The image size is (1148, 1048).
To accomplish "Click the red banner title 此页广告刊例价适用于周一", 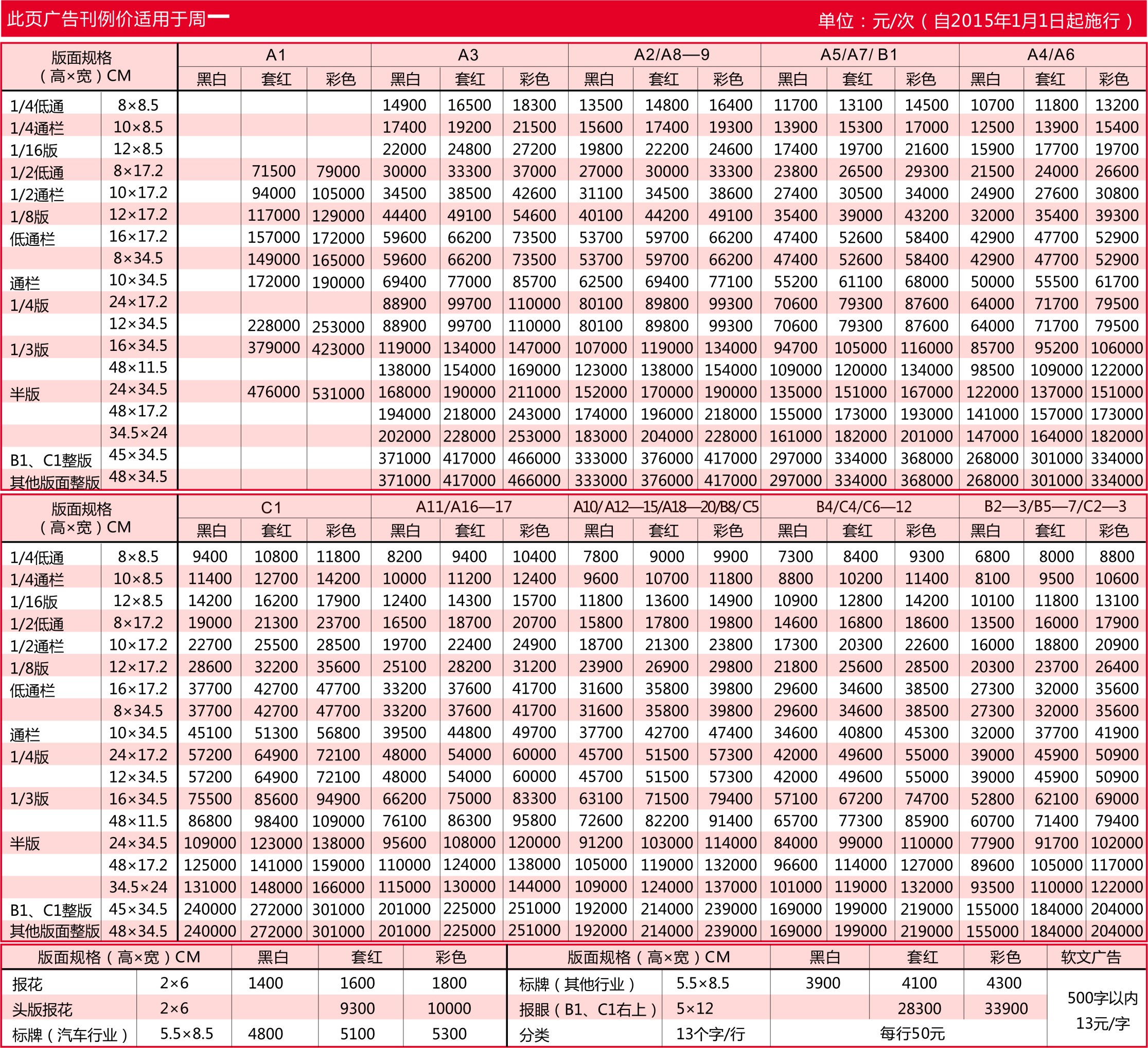I will [x=118, y=19].
